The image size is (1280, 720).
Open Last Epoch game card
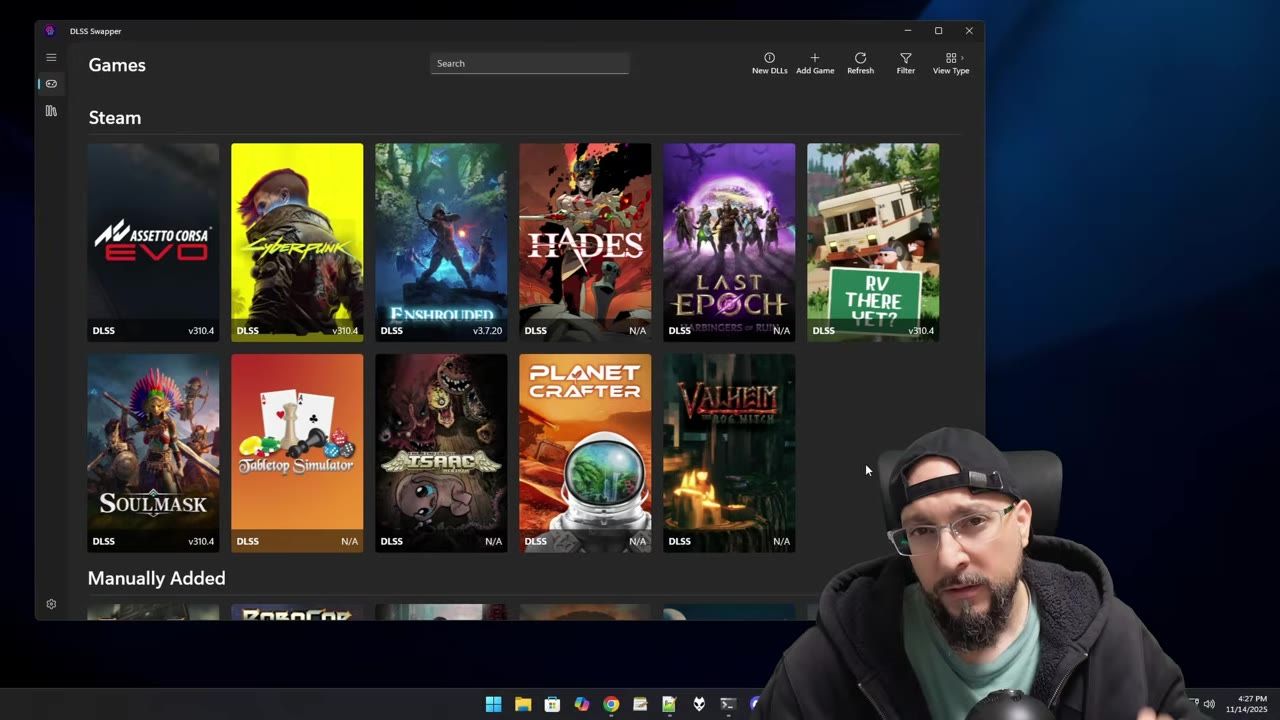(729, 242)
